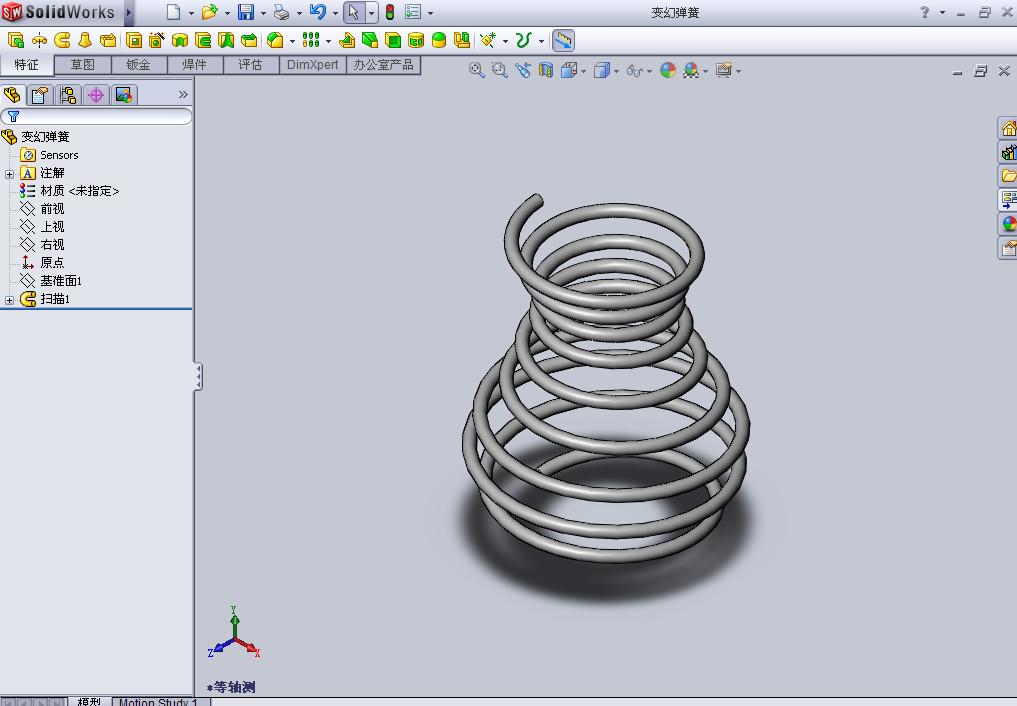Image resolution: width=1017 pixels, height=706 pixels.
Task: Select the Mirror tool
Action: pos(462,40)
